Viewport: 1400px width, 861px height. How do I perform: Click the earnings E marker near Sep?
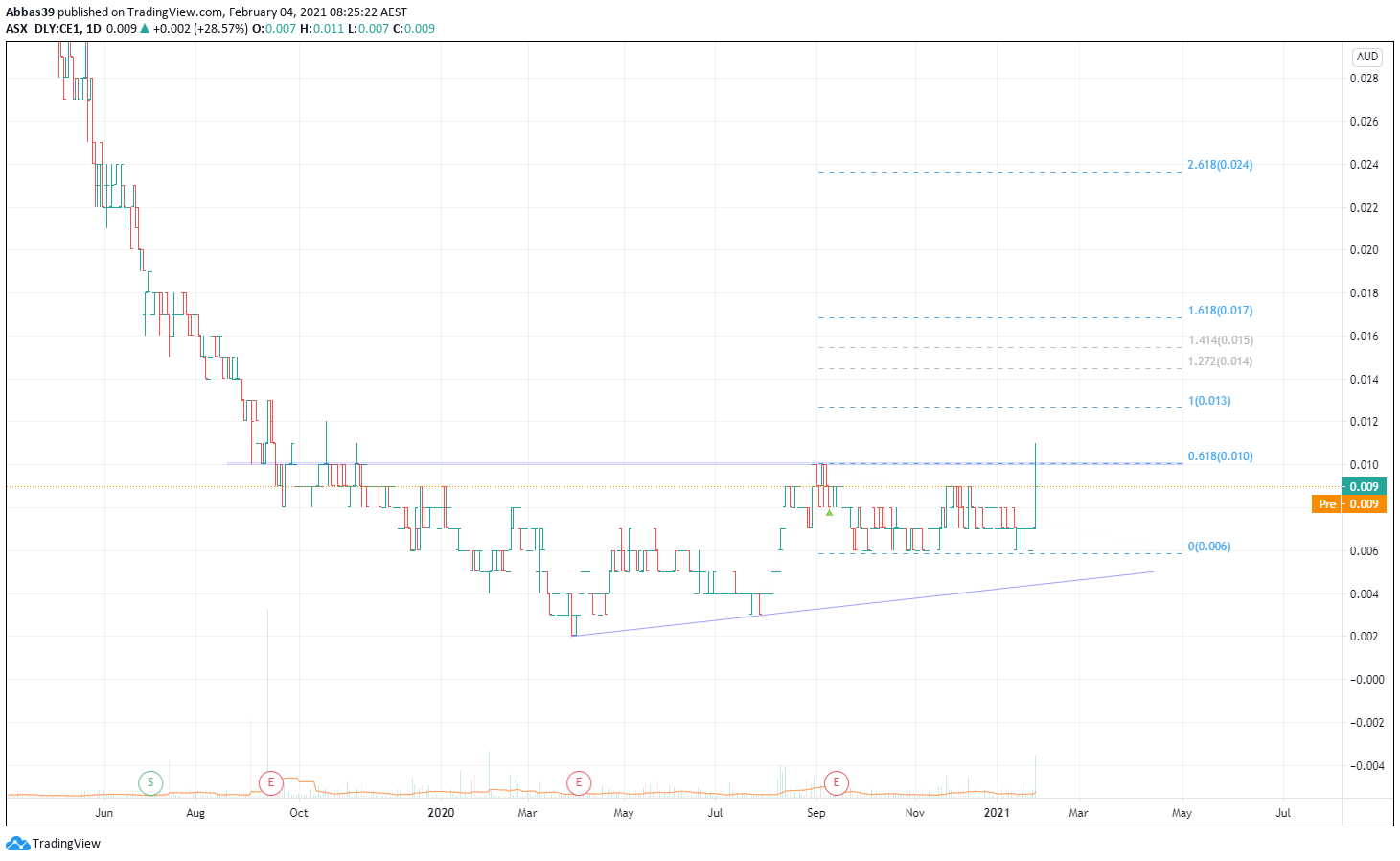pos(837,783)
